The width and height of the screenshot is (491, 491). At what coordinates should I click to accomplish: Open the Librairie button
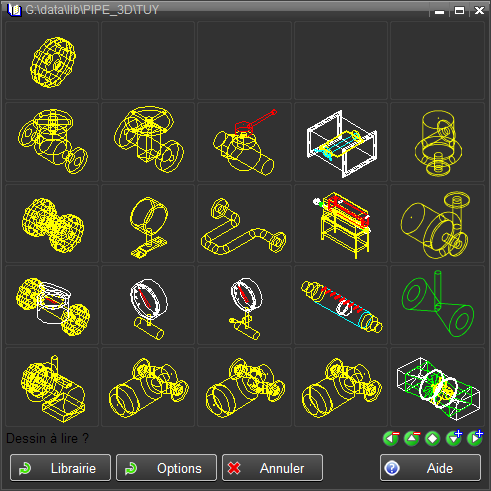[x=60, y=468]
